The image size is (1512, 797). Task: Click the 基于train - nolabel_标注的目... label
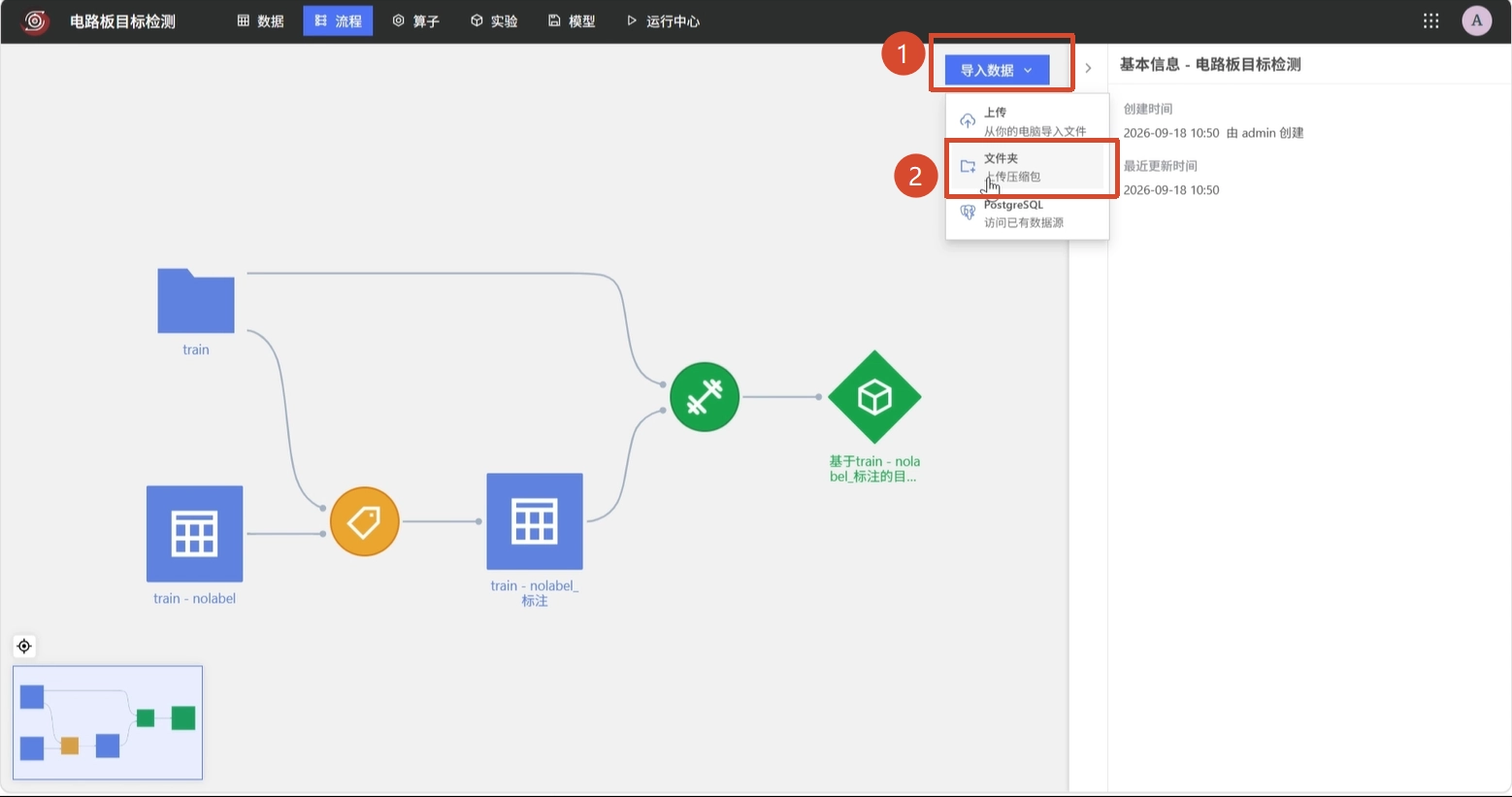[874, 469]
